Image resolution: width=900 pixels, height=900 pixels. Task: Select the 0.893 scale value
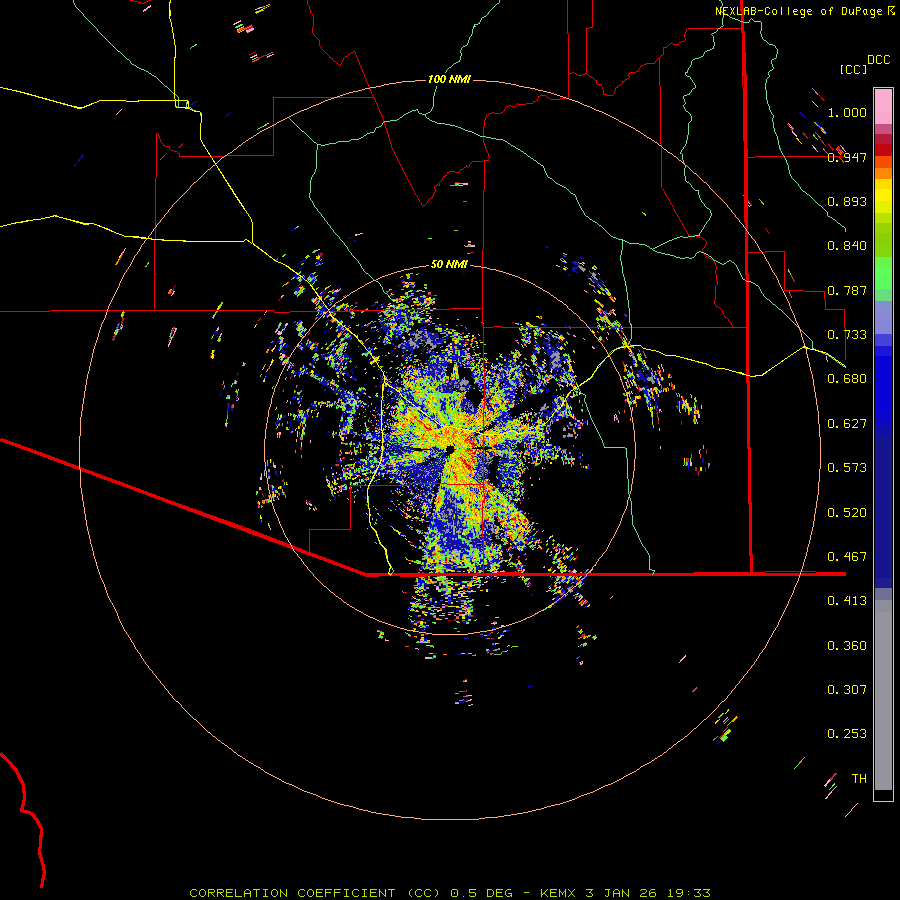tap(847, 201)
